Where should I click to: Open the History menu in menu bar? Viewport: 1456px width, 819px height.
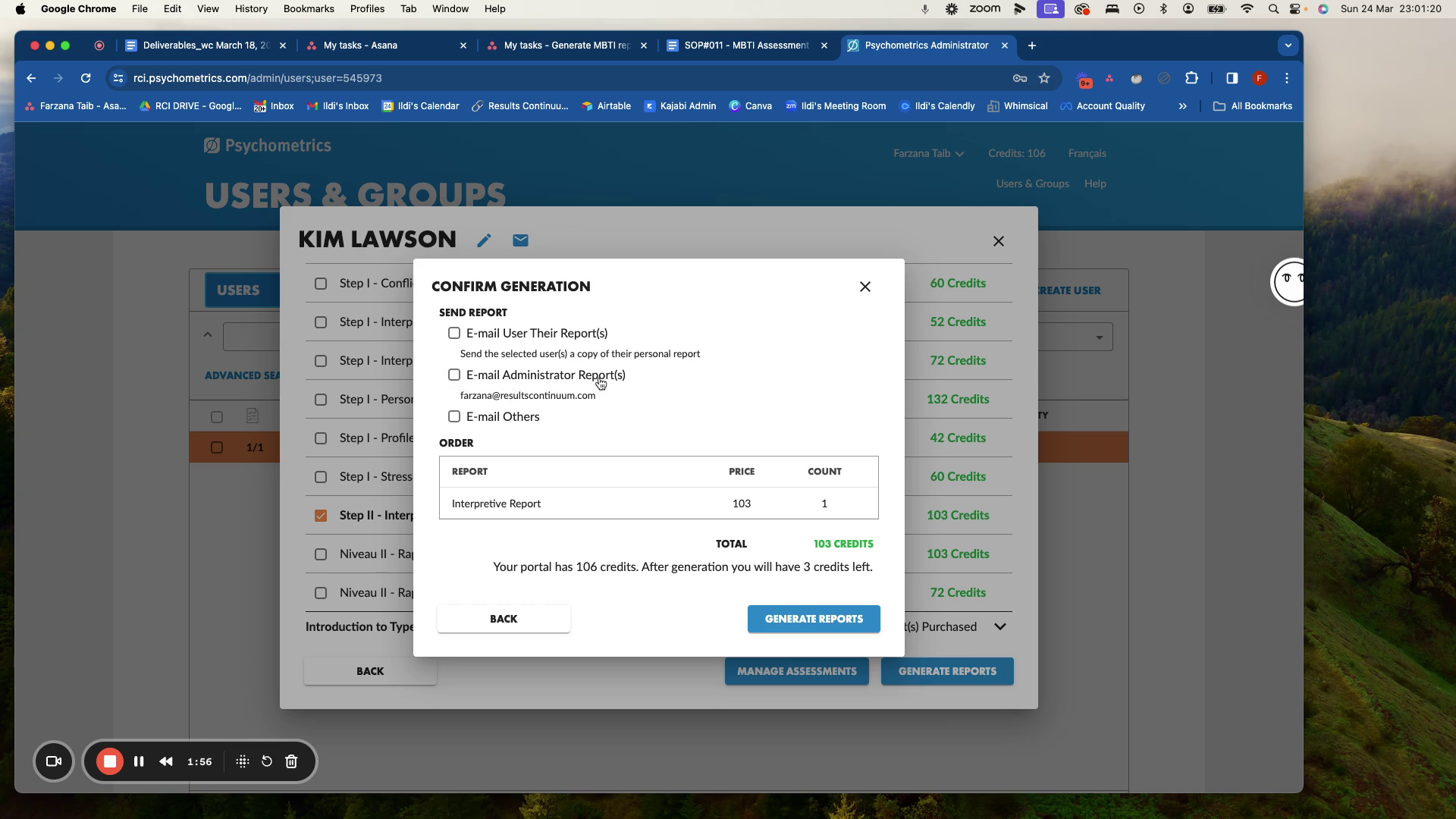coord(251,9)
